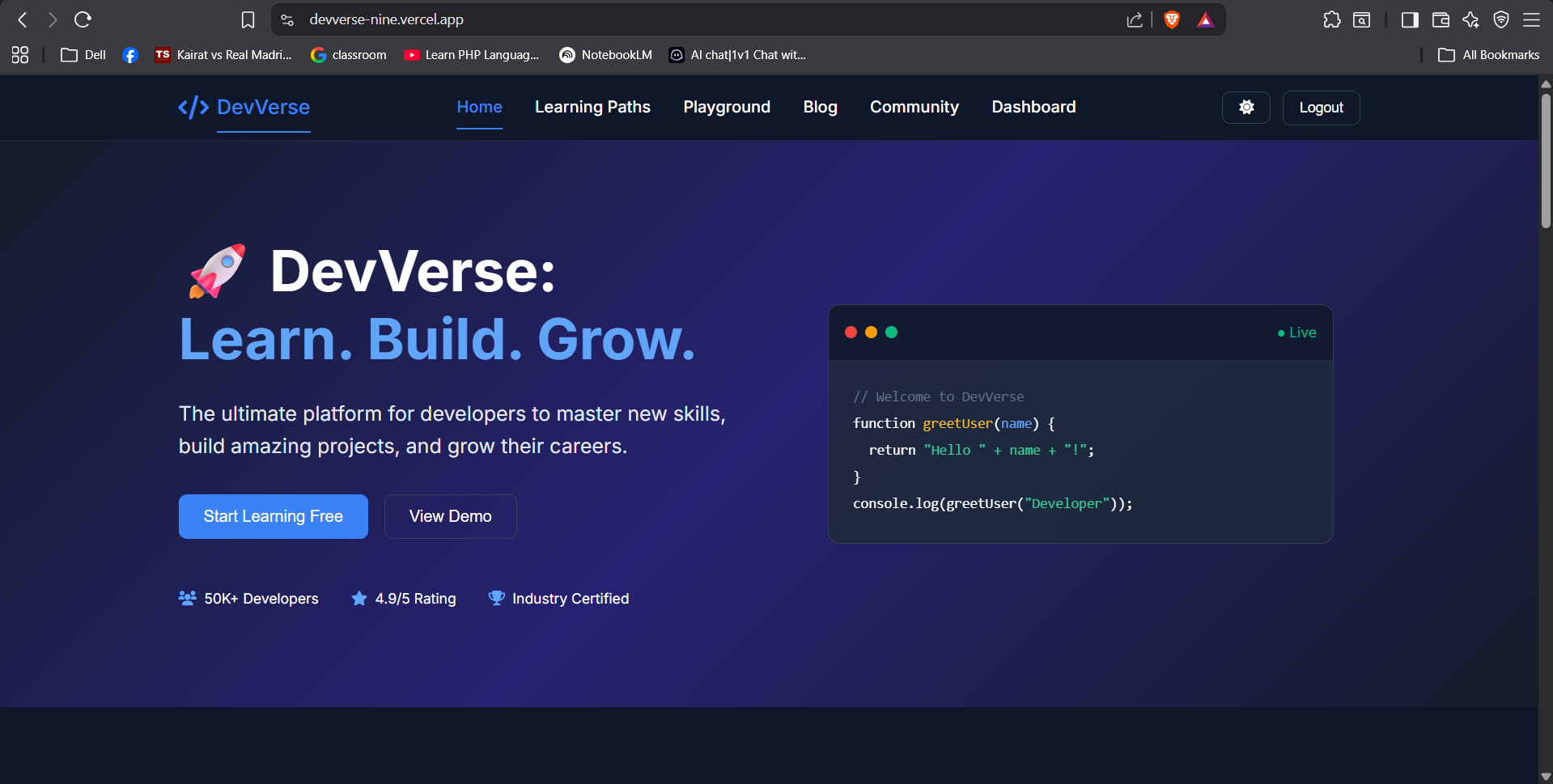Open the Dell bookmarks folder
Screen dimensions: 1553x784
click(82, 54)
